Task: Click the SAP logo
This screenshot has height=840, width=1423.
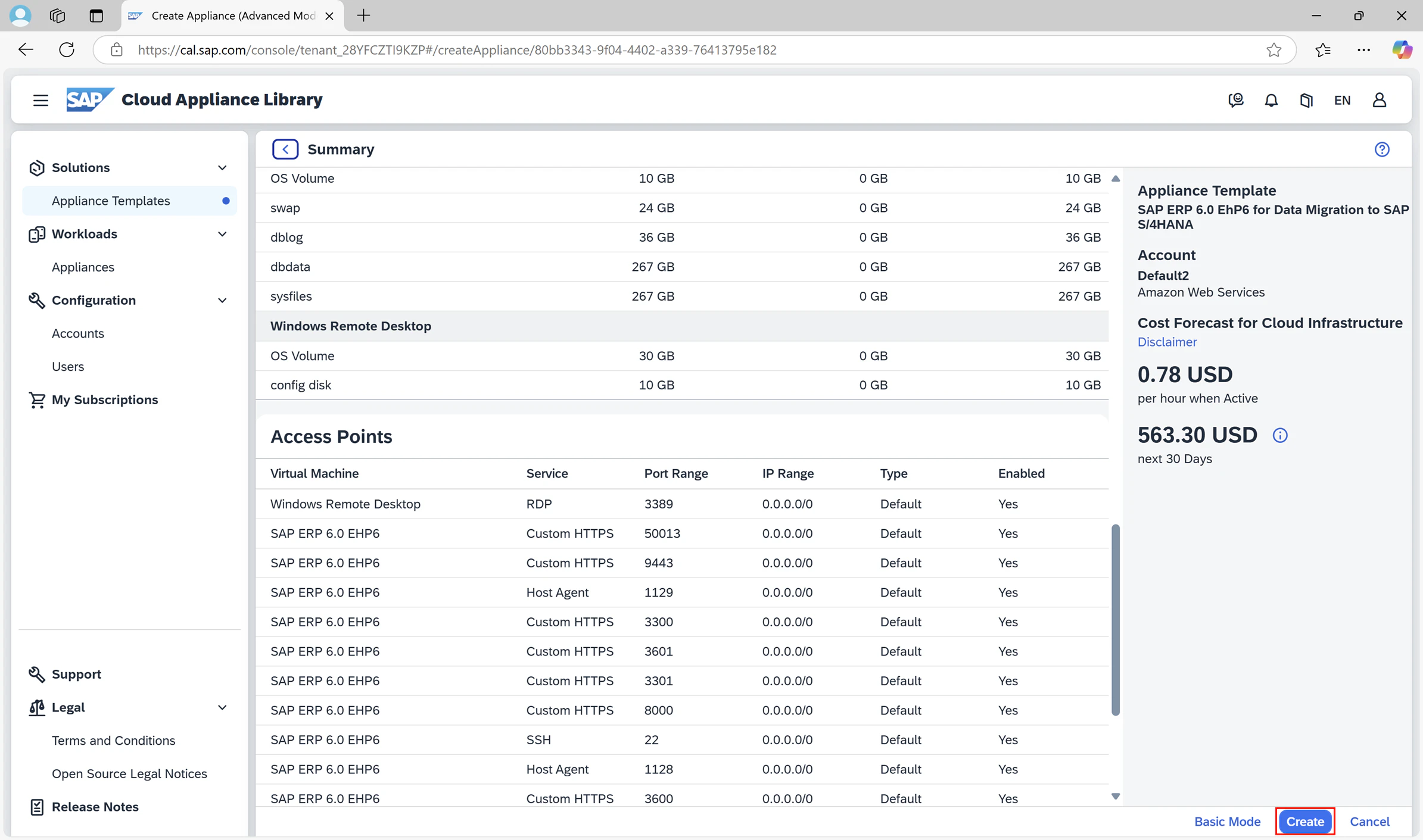Action: click(x=89, y=99)
